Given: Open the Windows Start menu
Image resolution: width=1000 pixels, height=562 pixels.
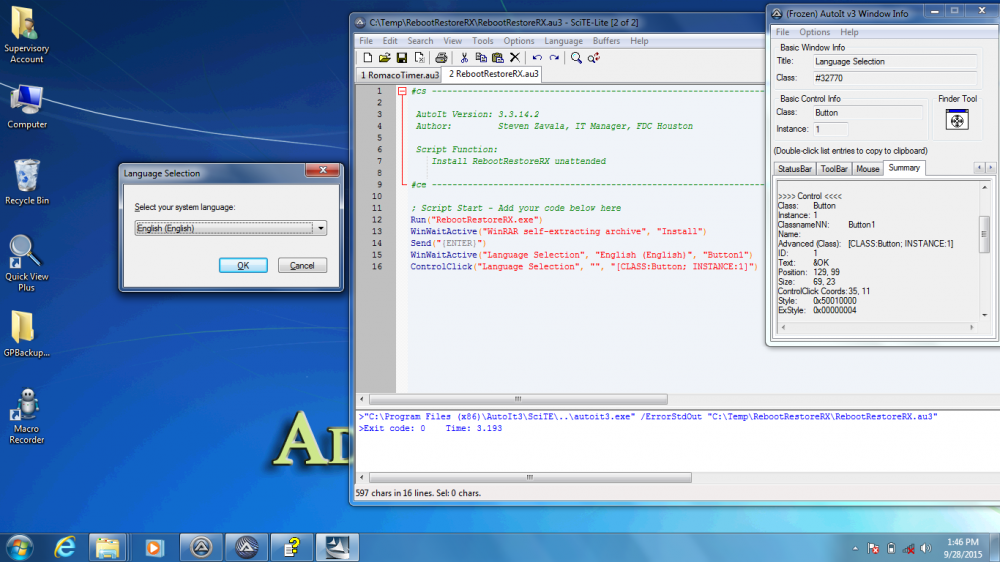Looking at the screenshot, I should (x=20, y=547).
